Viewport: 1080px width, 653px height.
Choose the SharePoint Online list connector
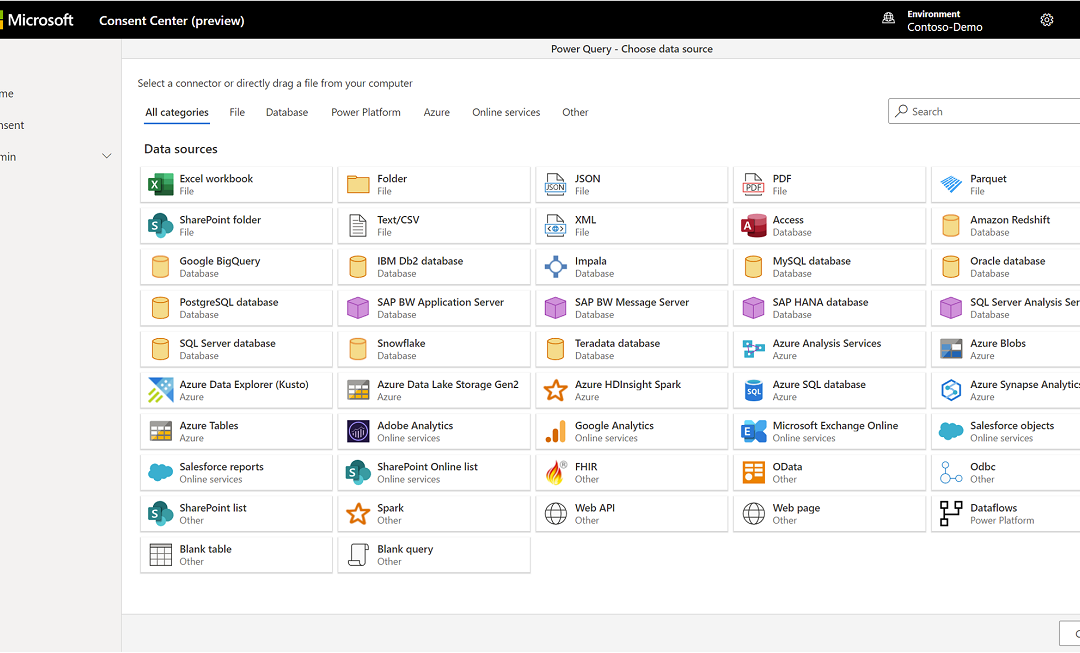tap(434, 473)
